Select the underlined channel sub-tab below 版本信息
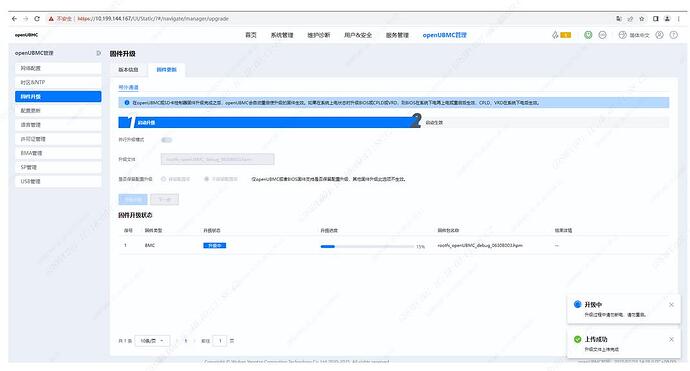 pos(128,88)
